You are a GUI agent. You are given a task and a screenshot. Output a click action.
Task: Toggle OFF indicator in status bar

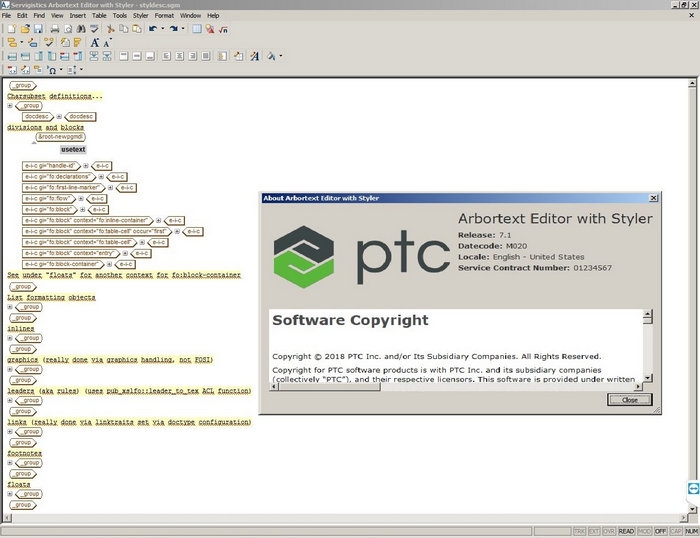[660, 531]
